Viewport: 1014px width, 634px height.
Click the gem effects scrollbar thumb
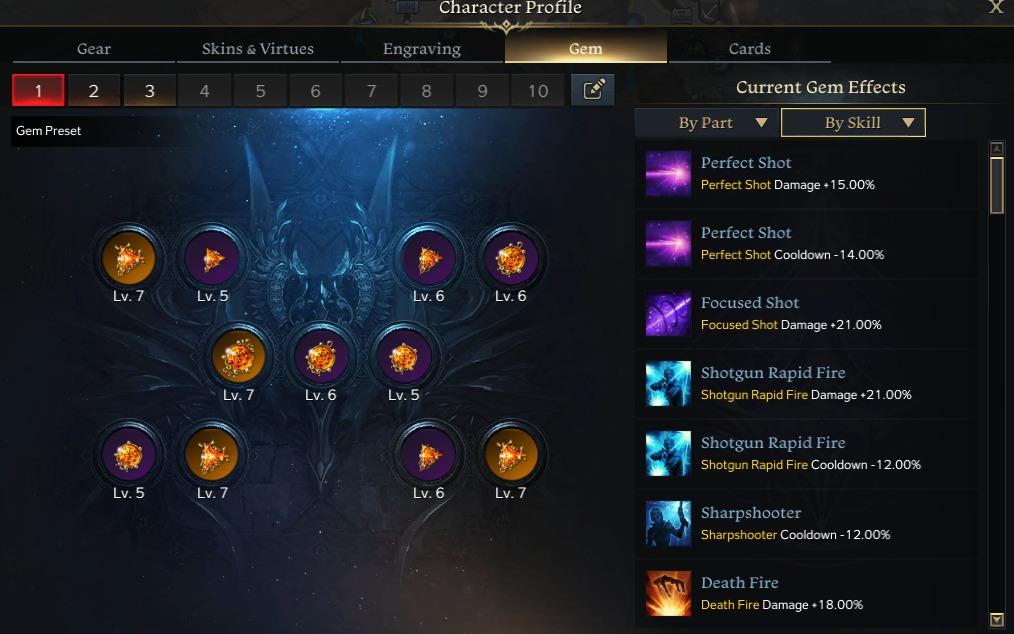tap(997, 185)
